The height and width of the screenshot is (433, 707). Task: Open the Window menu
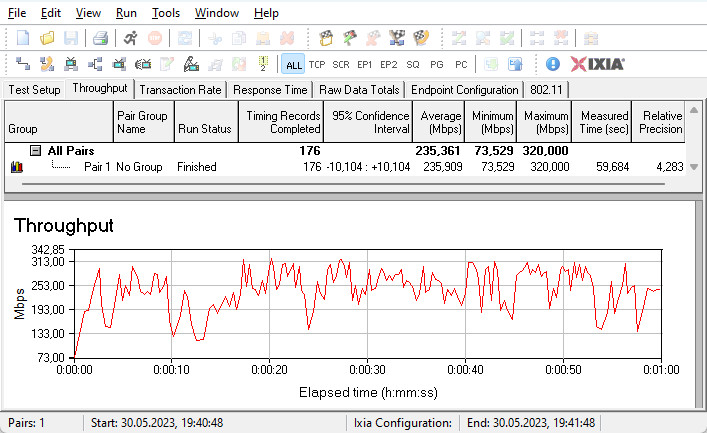pyautogui.click(x=217, y=13)
